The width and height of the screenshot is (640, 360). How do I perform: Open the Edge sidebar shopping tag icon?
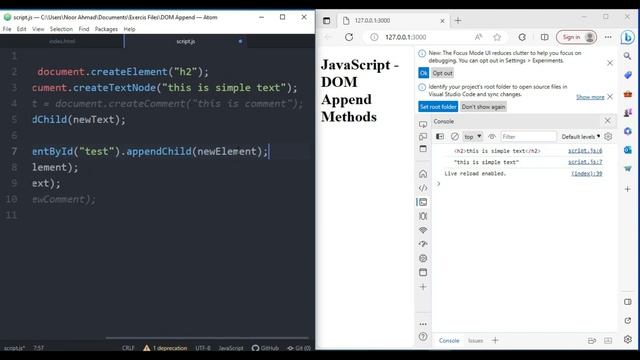point(628,75)
